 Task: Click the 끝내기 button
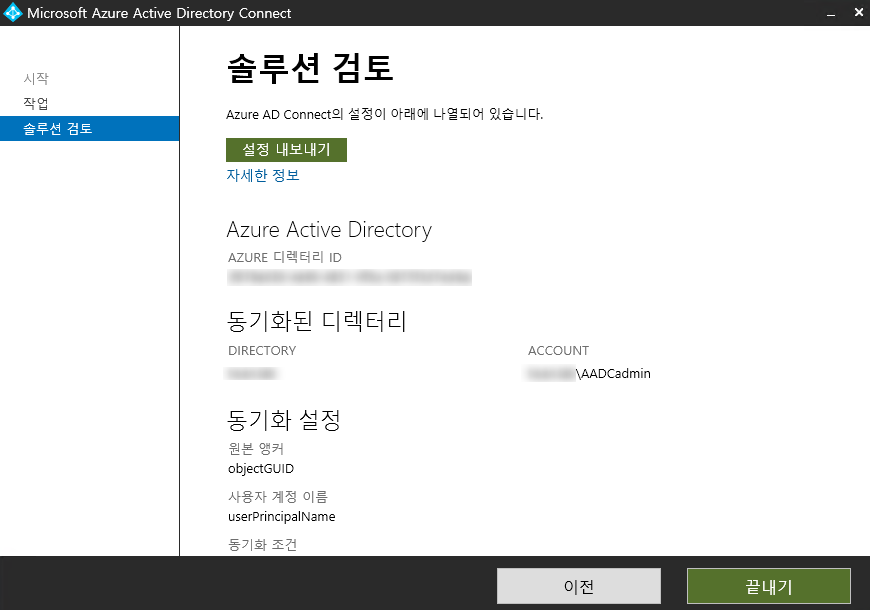pos(768,586)
